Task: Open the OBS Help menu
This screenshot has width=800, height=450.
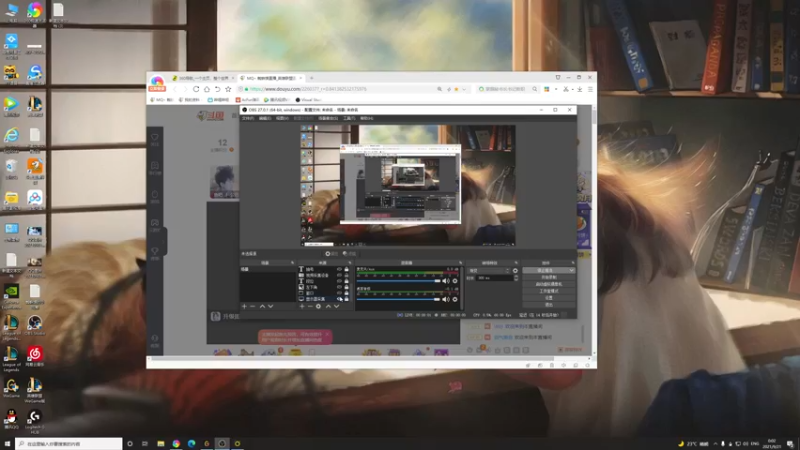Action: click(x=366, y=118)
